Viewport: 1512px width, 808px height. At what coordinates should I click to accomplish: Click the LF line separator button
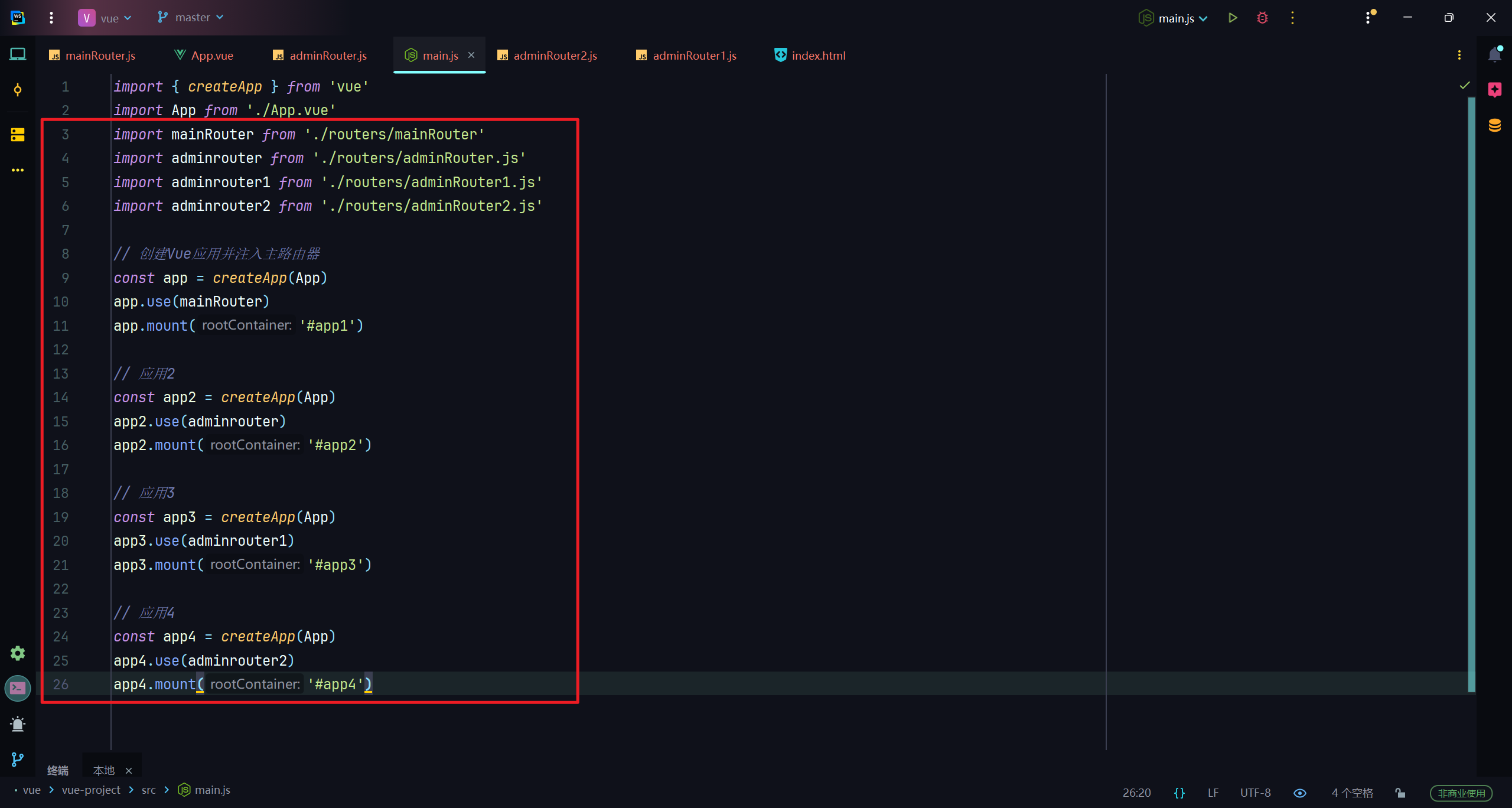pyautogui.click(x=1213, y=793)
